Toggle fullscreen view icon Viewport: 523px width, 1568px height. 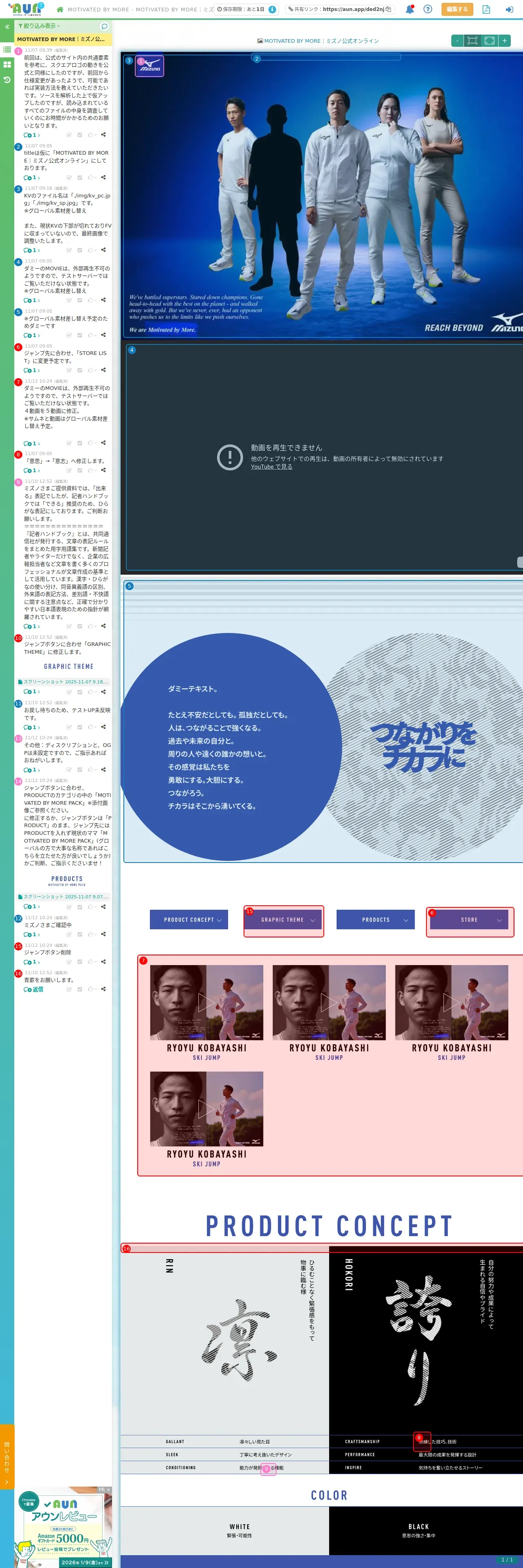489,41
